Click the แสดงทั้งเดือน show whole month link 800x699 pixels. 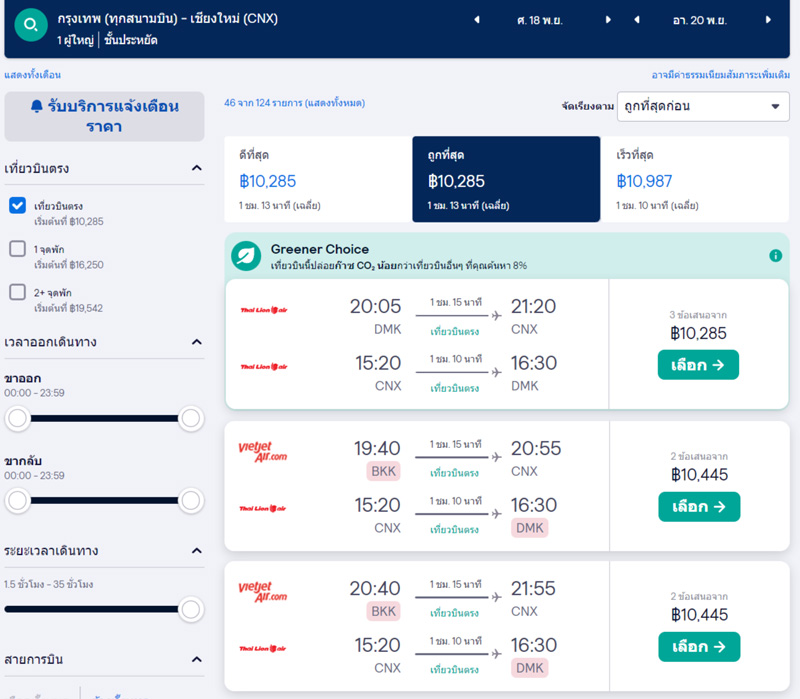coord(33,75)
